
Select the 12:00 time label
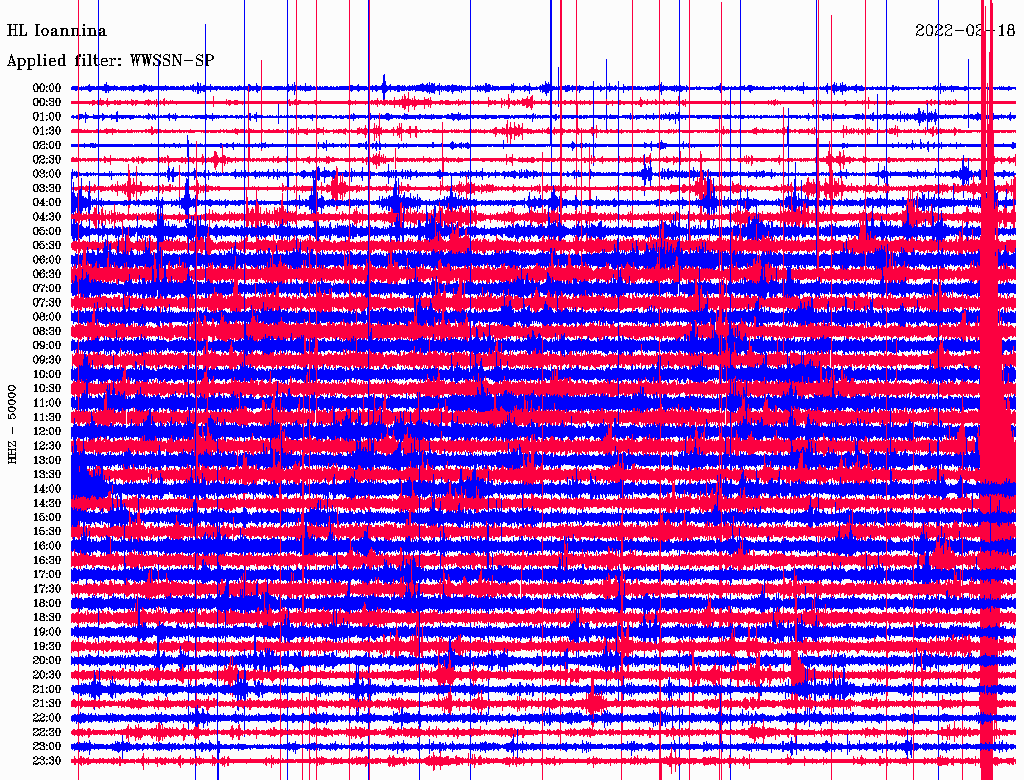47,431
